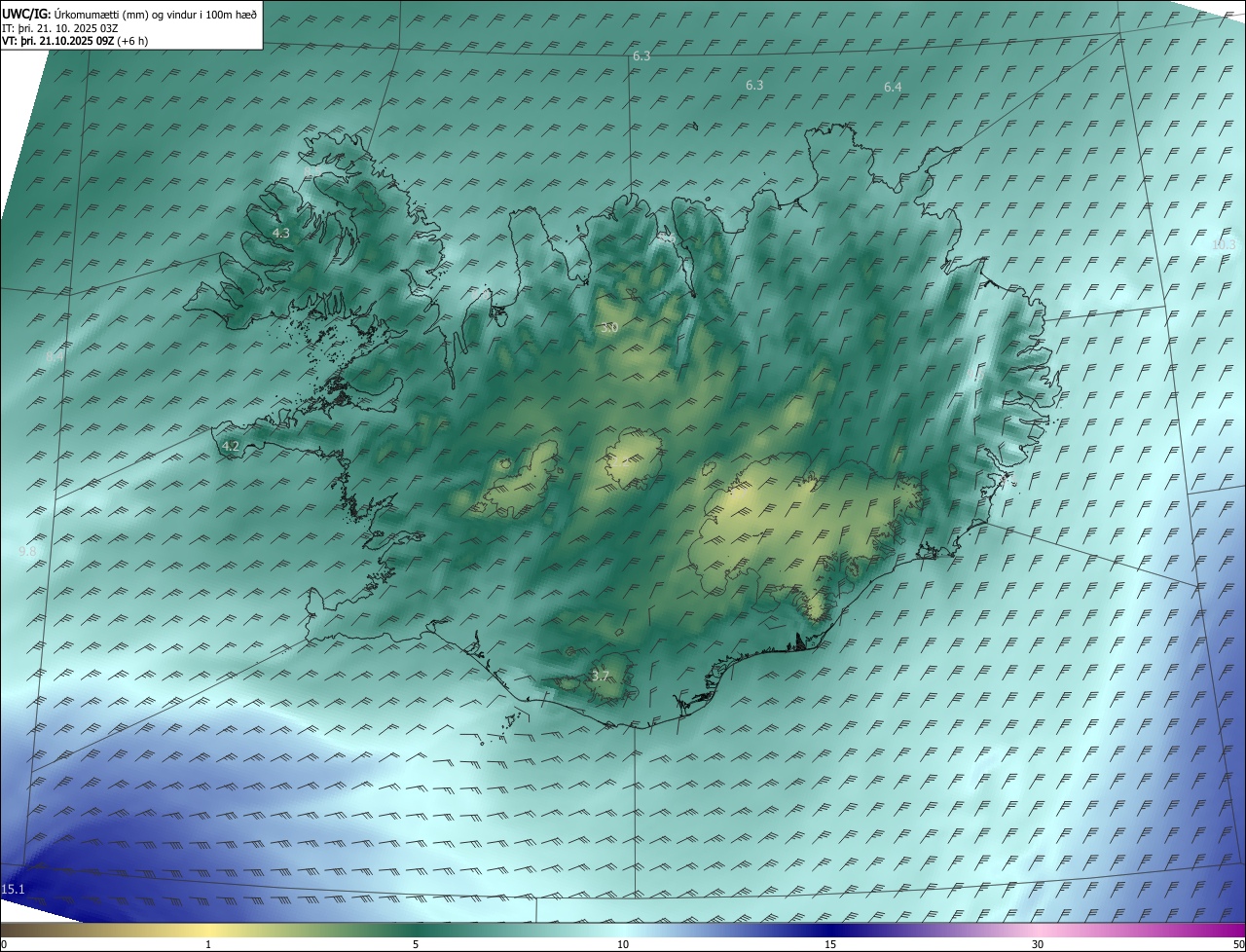Click the 9.8 value off the west coast
The height and width of the screenshot is (952, 1246).
[x=27, y=551]
